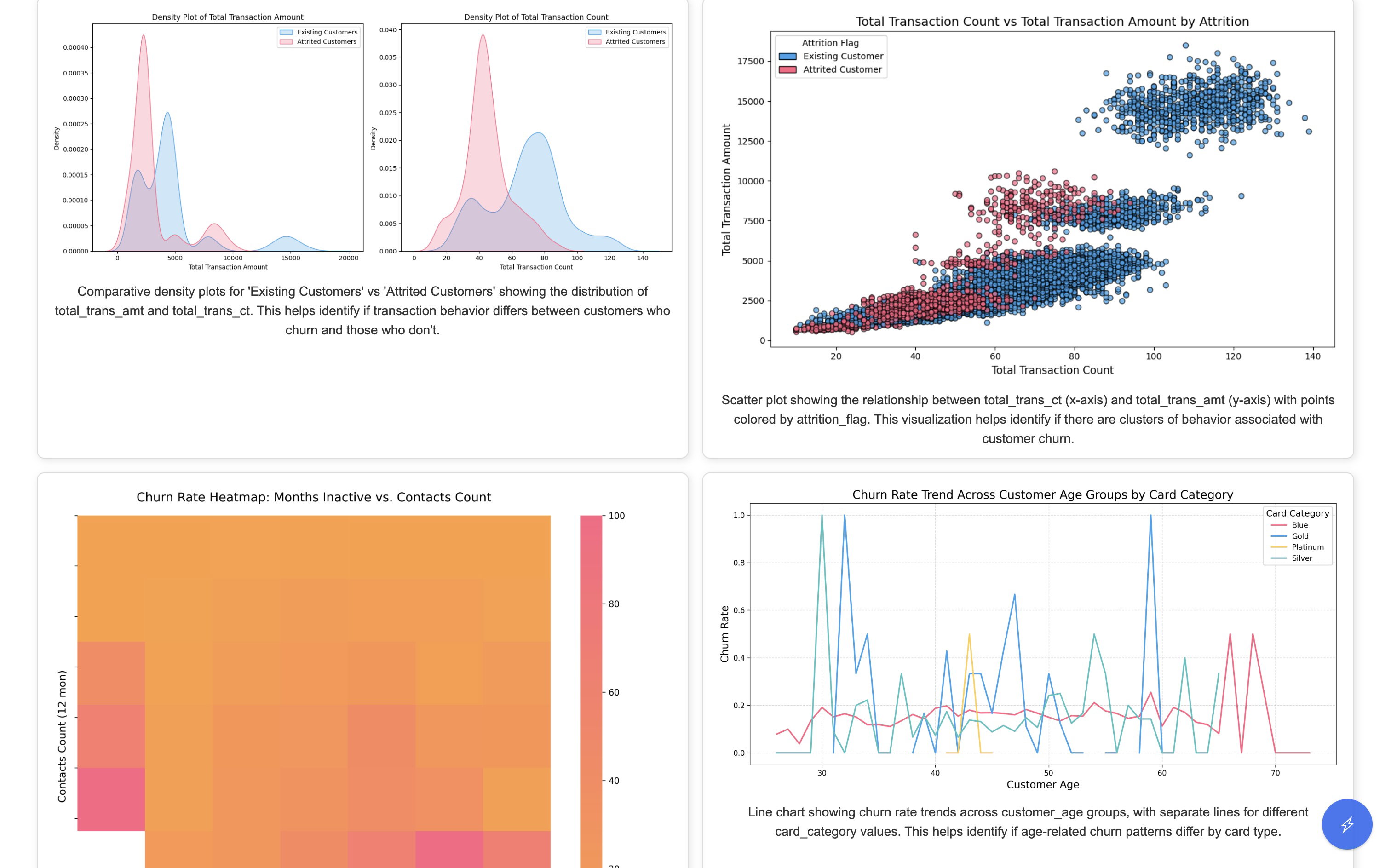The height and width of the screenshot is (868, 1391).
Task: Click the darkest pink heatmap cell at left
Action: 111,799
